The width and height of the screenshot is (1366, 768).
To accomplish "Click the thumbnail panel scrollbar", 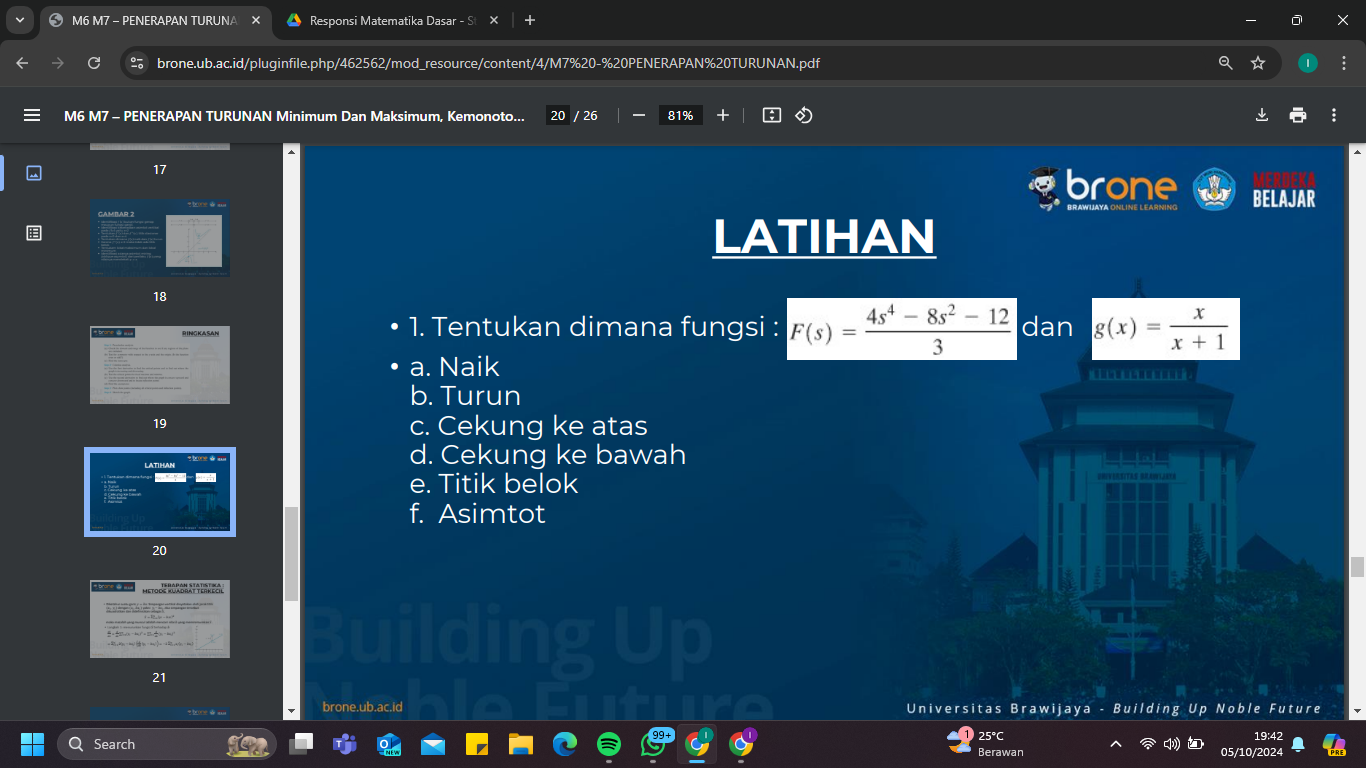I will tap(292, 553).
